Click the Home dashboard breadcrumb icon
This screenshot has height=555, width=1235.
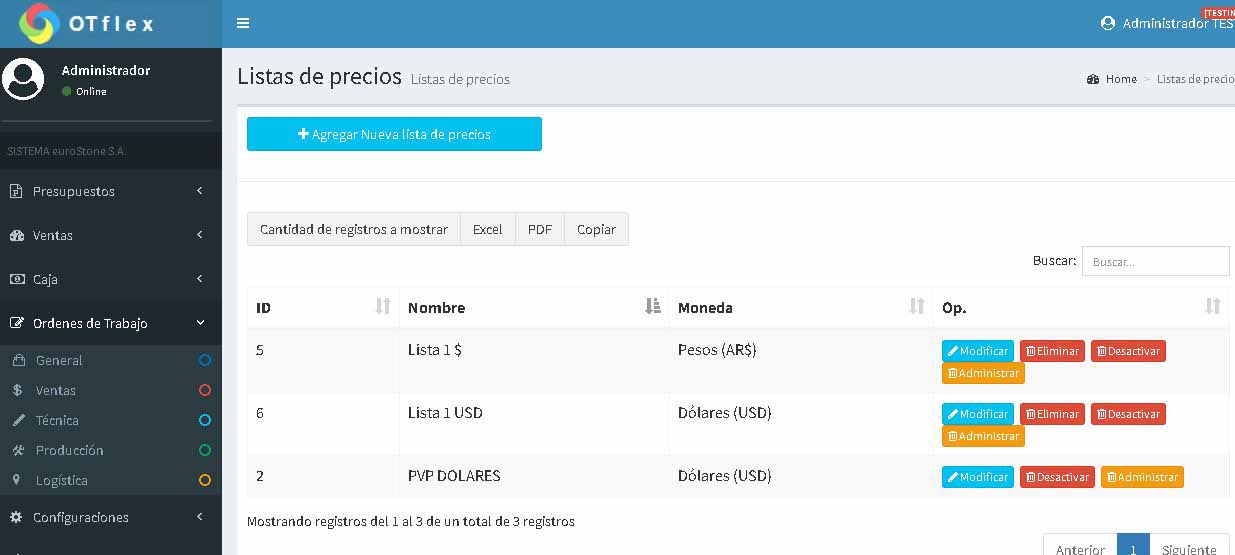tap(1093, 79)
